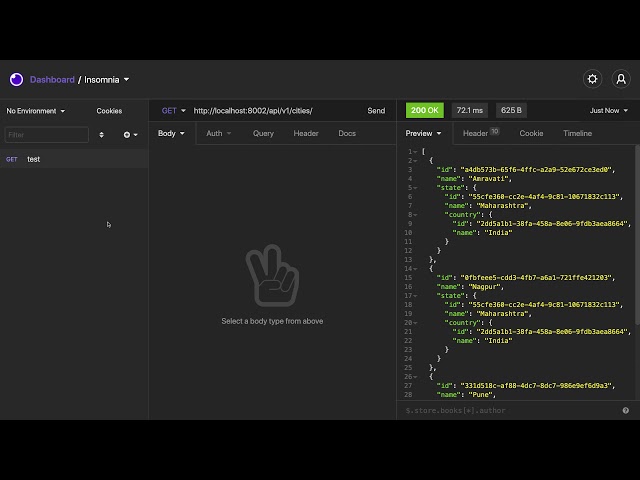Switch to the response Header tab
This screenshot has width=640, height=480.
pyautogui.click(x=481, y=133)
